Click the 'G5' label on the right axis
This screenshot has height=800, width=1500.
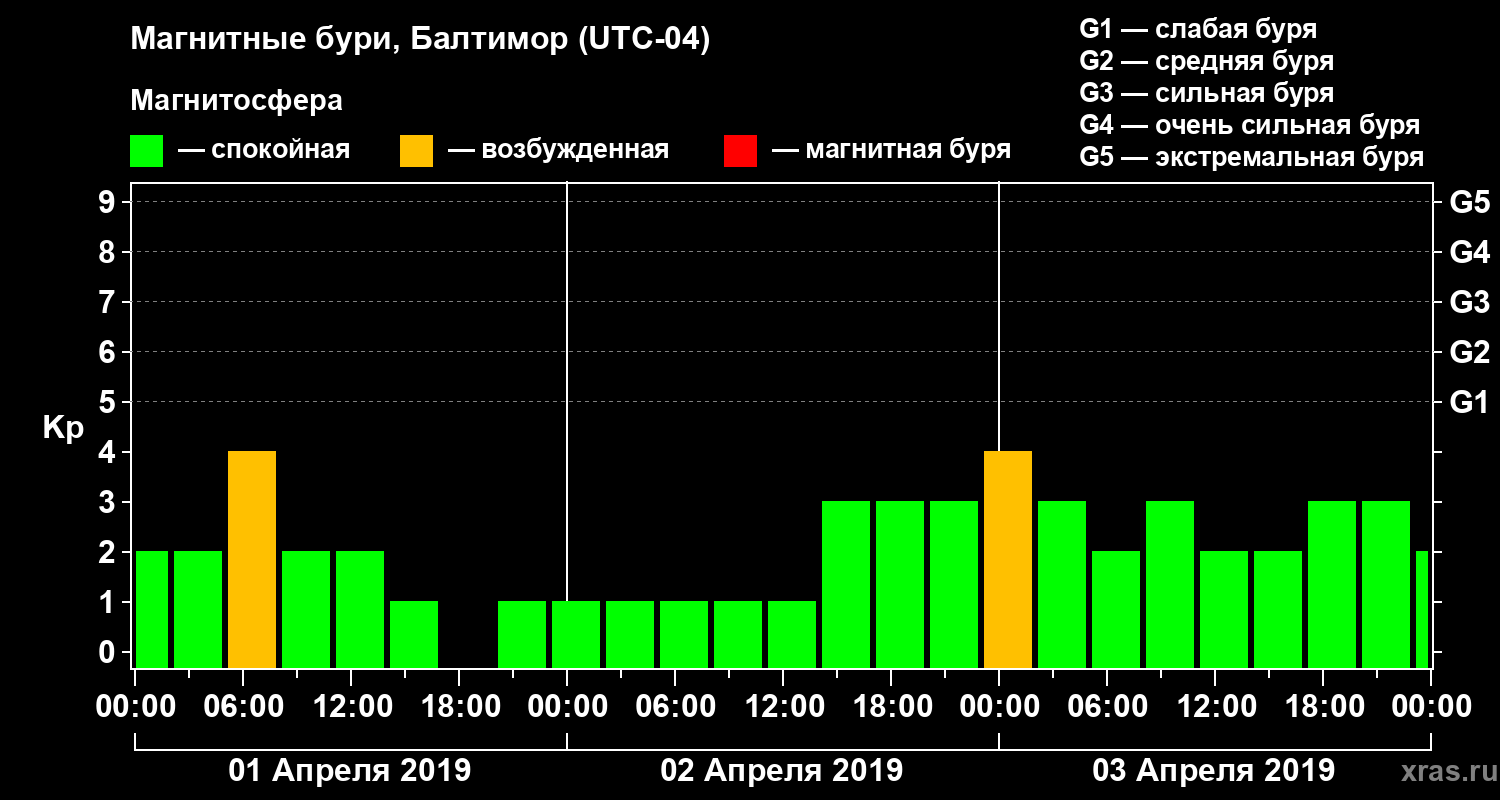coord(1469,202)
